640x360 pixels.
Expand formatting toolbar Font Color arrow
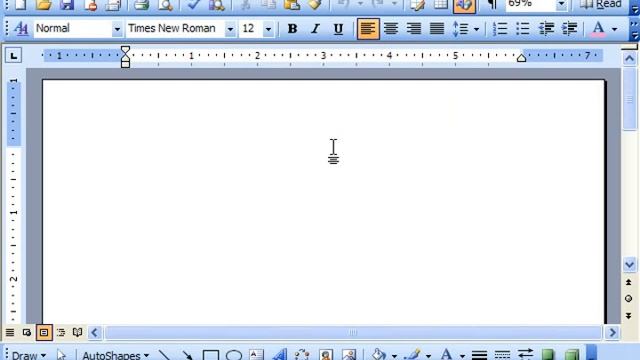click(x=614, y=29)
